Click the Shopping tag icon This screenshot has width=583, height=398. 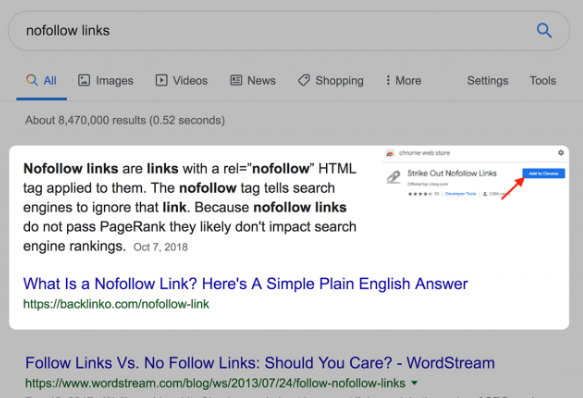click(304, 80)
